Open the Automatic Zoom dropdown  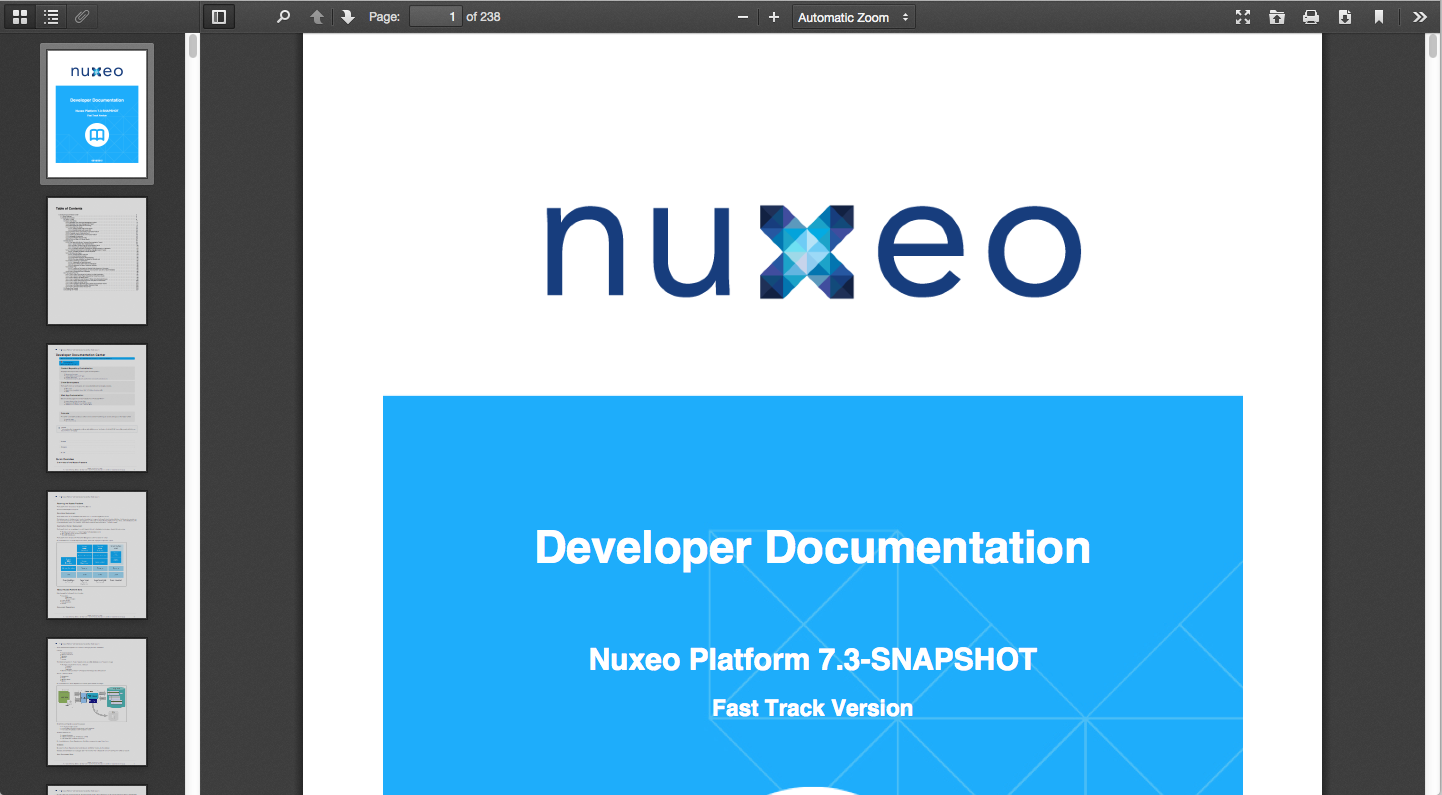(x=853, y=17)
